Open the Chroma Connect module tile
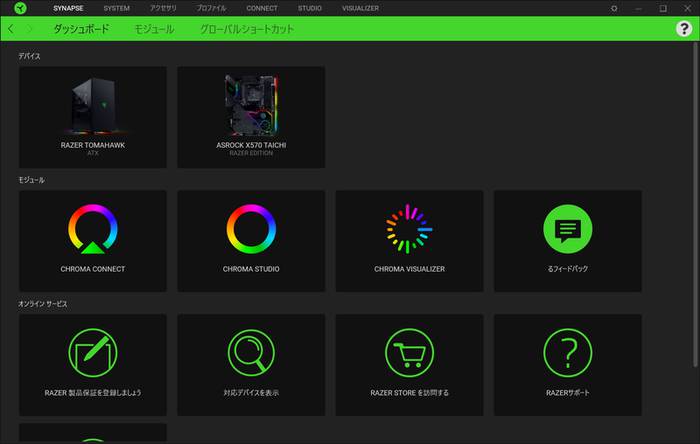The width and height of the screenshot is (700, 444). [x=92, y=241]
